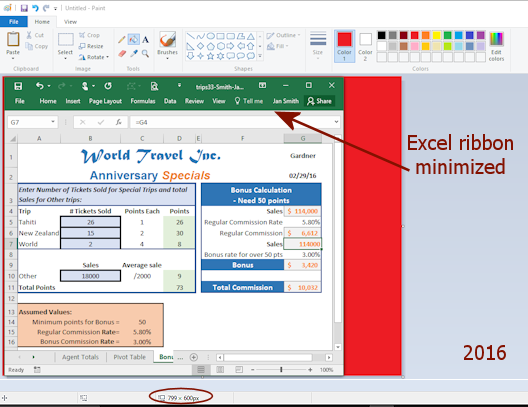Pick the black color swatch
This screenshot has width=528, height=407.
tap(382, 35)
